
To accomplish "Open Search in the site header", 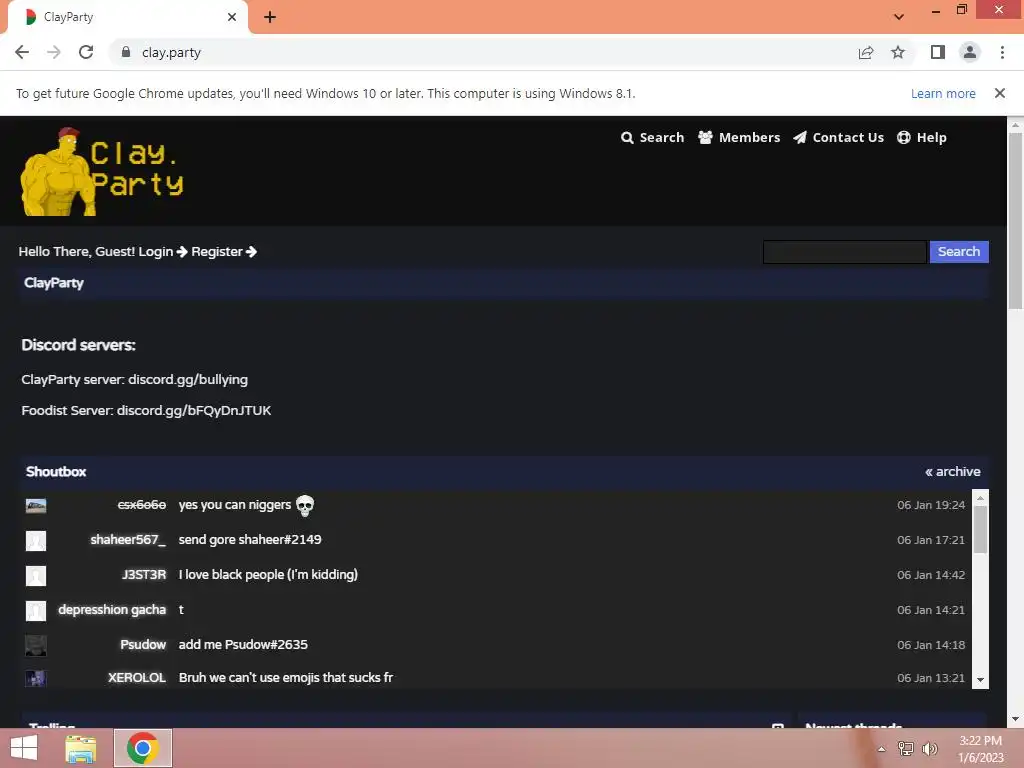I will click(652, 137).
